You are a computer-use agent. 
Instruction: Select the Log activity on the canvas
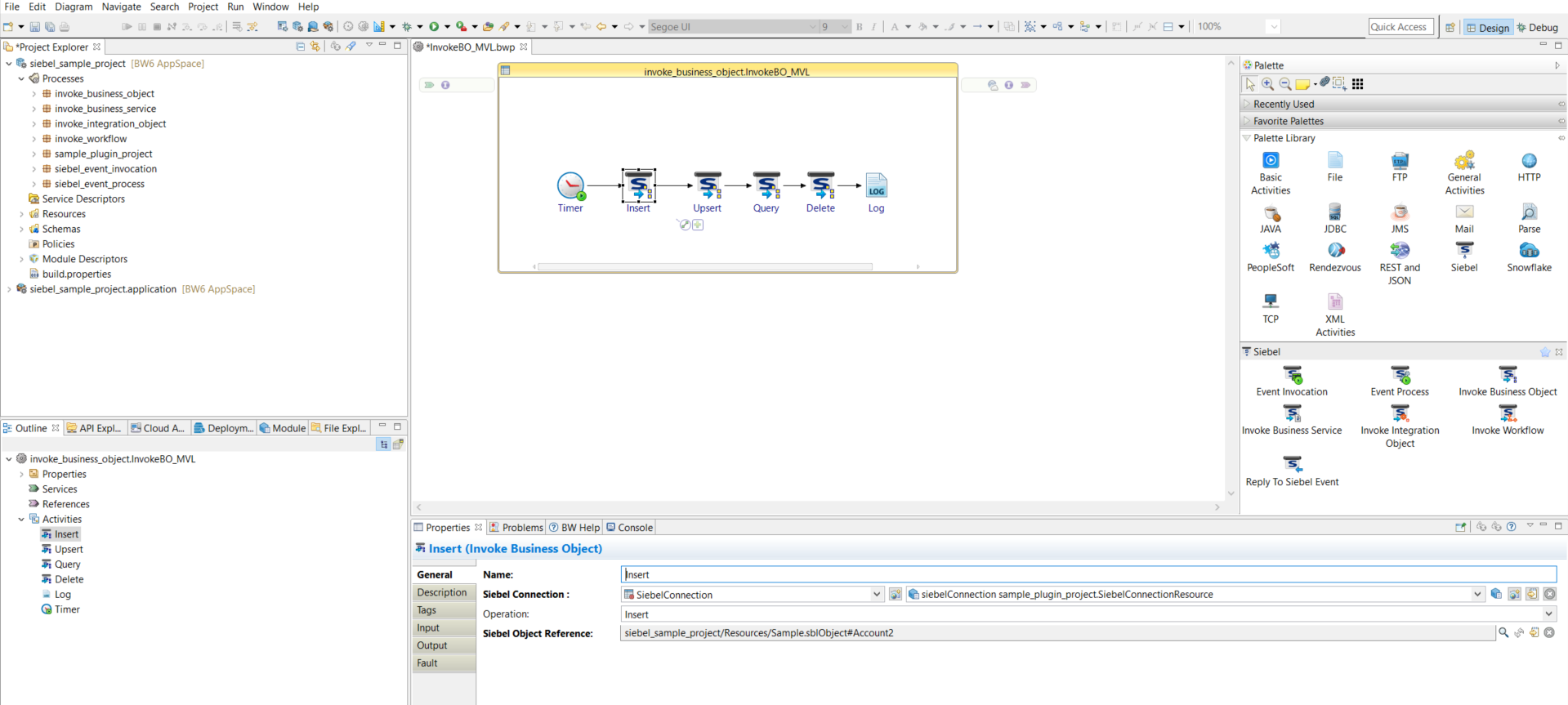coord(876,185)
